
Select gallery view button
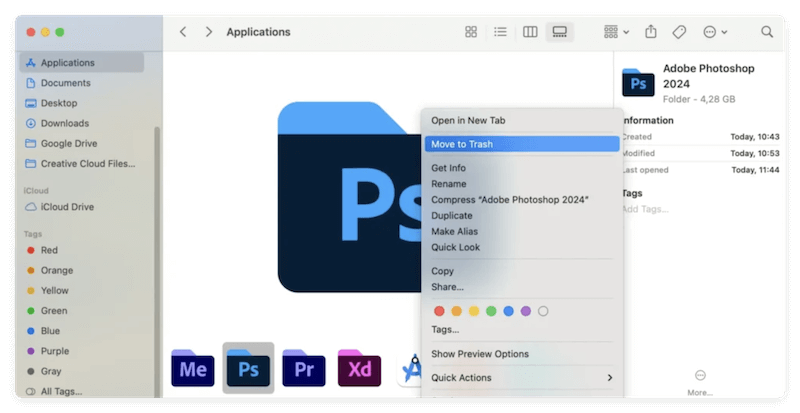[x=560, y=32]
